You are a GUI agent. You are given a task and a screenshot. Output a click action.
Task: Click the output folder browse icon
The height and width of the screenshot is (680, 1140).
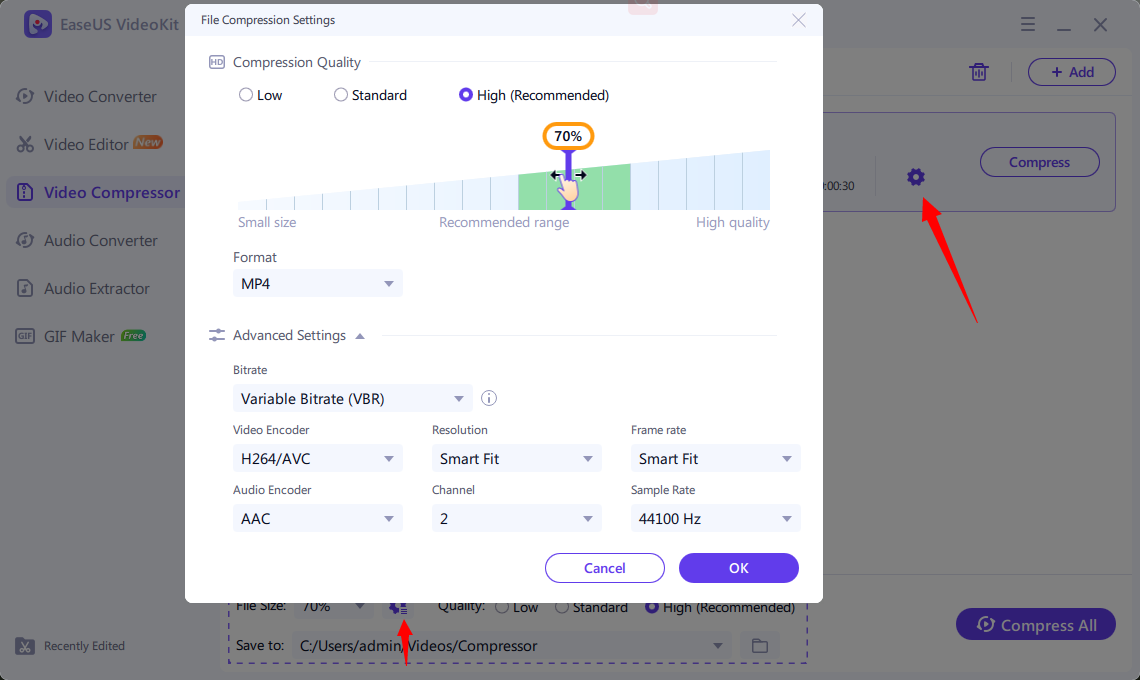pos(760,646)
